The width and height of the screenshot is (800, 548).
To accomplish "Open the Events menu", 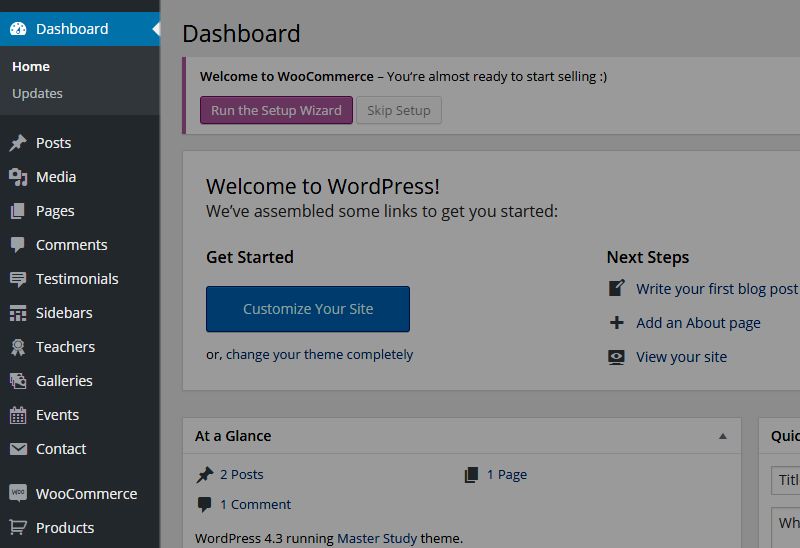I will pos(80,415).
